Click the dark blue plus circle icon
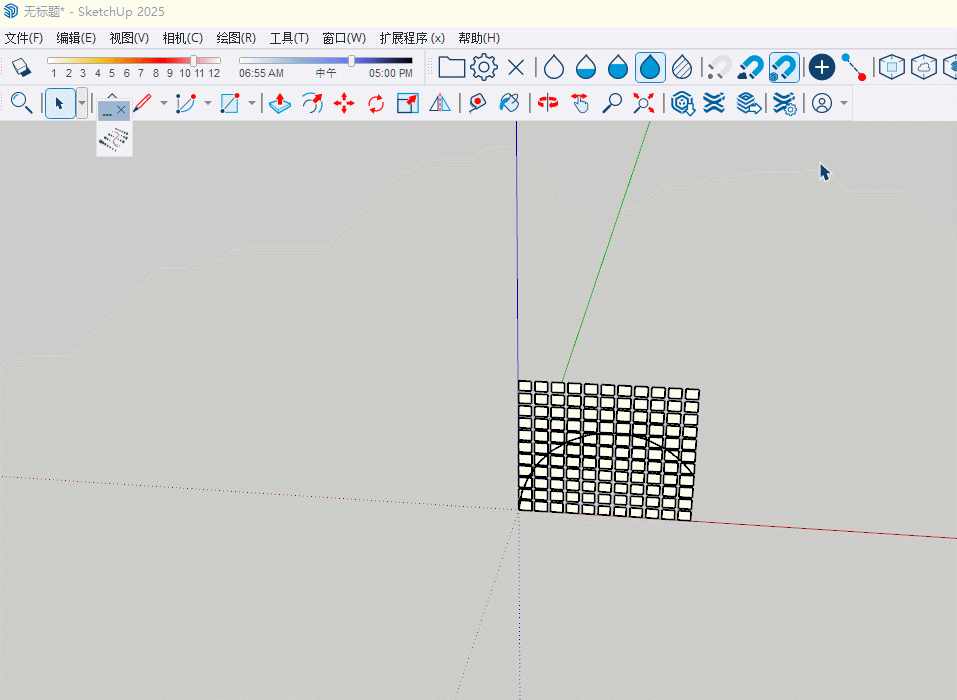This screenshot has width=957, height=700. click(822, 67)
